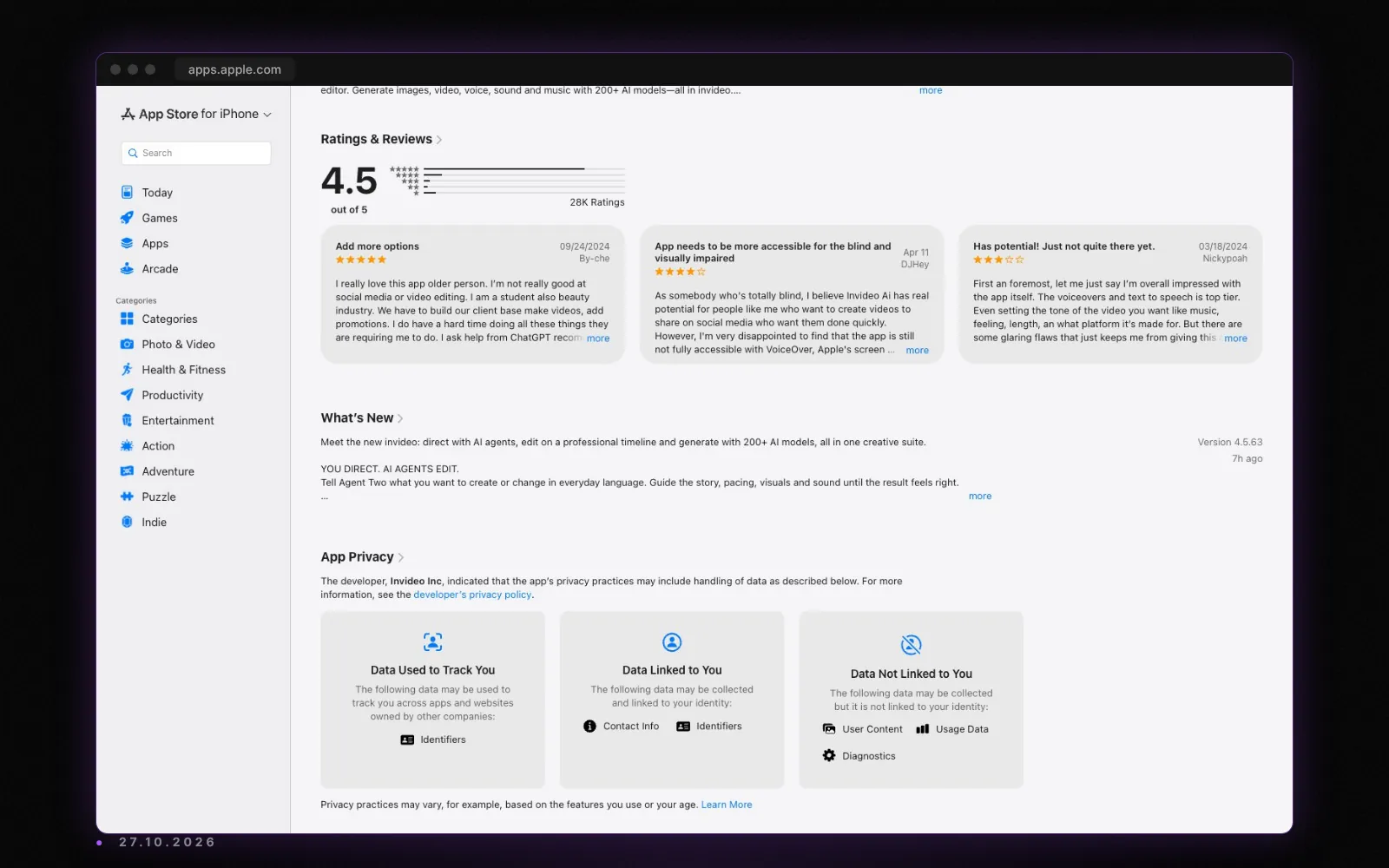Image resolution: width=1389 pixels, height=868 pixels.
Task: Click the 'Diagnostics' privacy item
Action: [x=859, y=756]
